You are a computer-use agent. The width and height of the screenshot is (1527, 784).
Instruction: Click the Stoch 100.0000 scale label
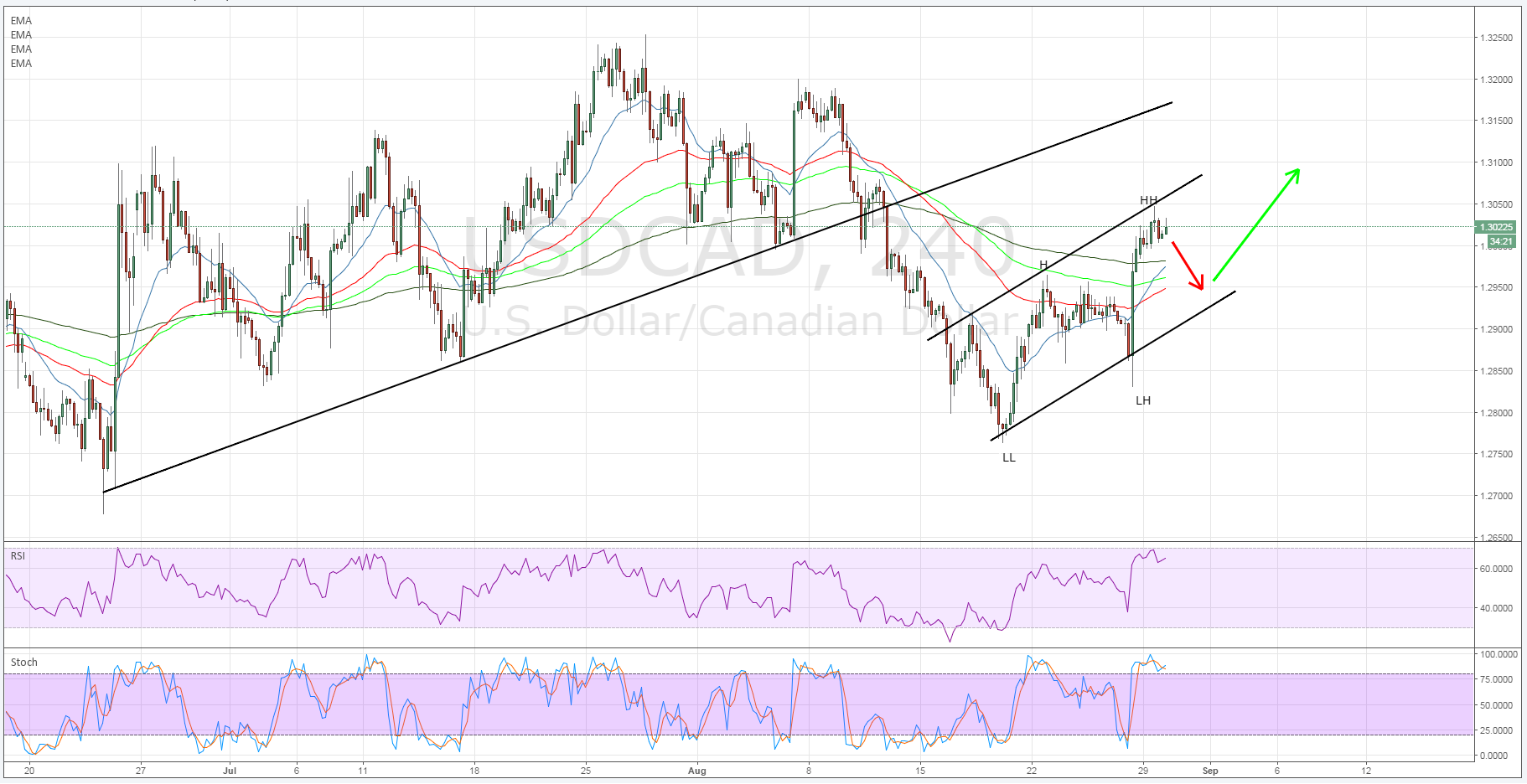coord(1499,654)
